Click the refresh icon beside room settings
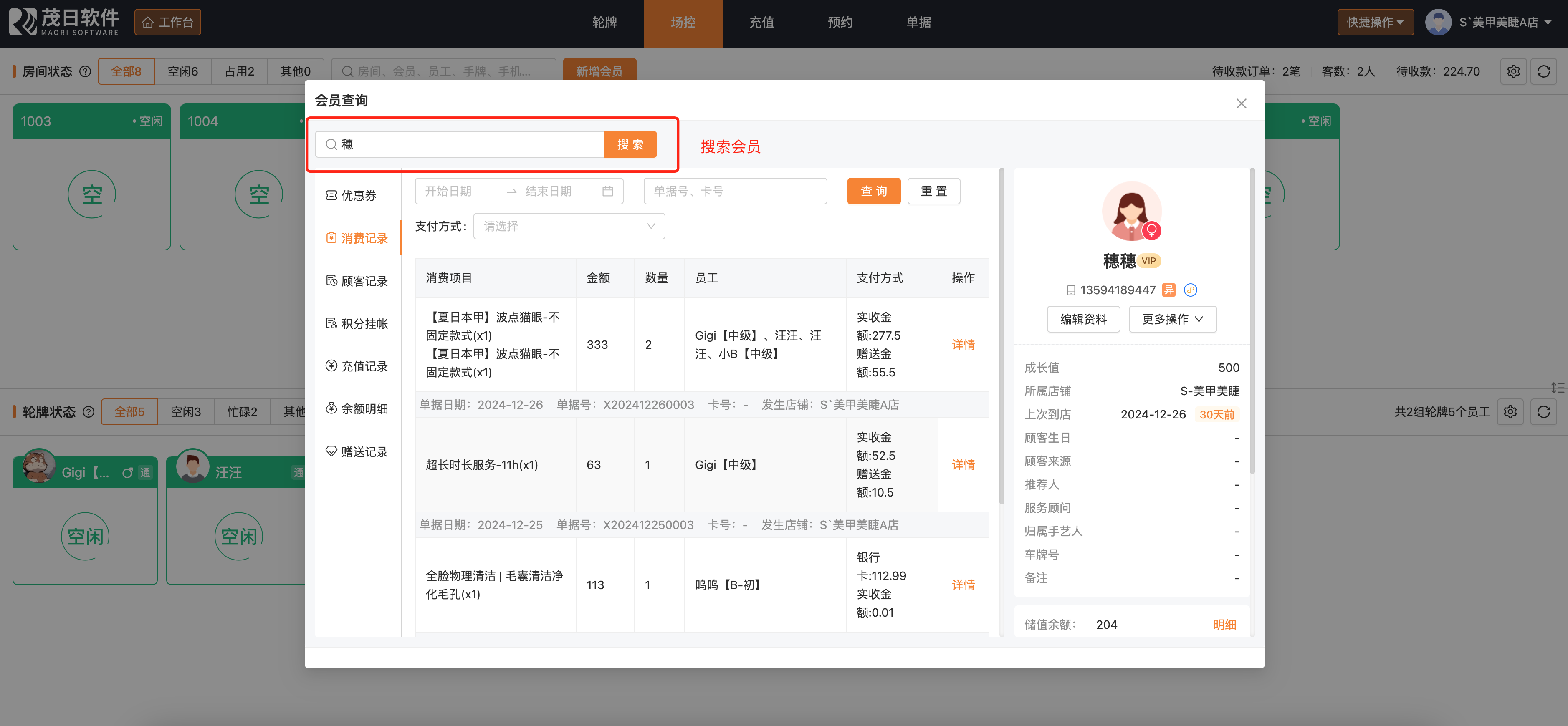This screenshot has width=1568, height=726. click(1543, 71)
